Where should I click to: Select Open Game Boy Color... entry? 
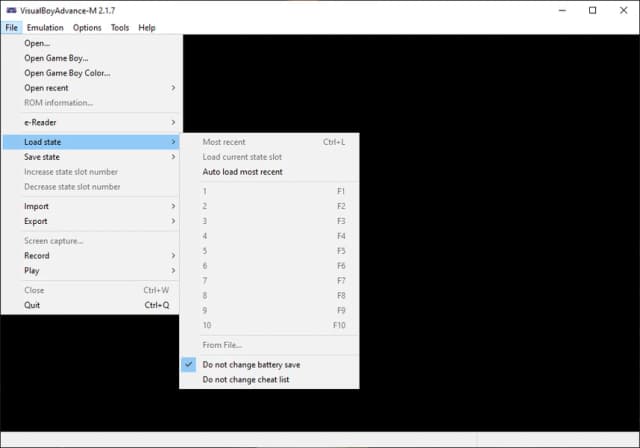[91, 73]
